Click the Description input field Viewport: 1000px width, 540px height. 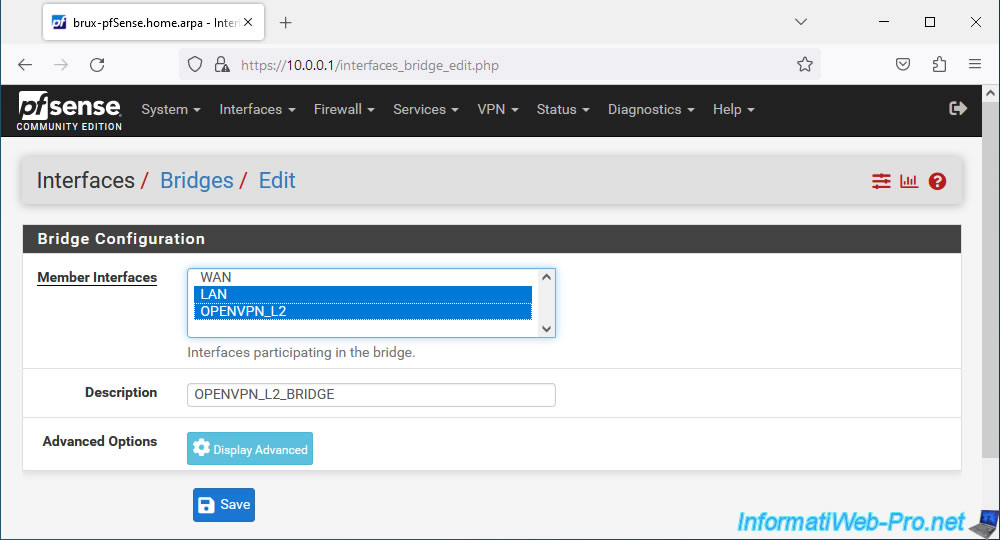(x=371, y=395)
